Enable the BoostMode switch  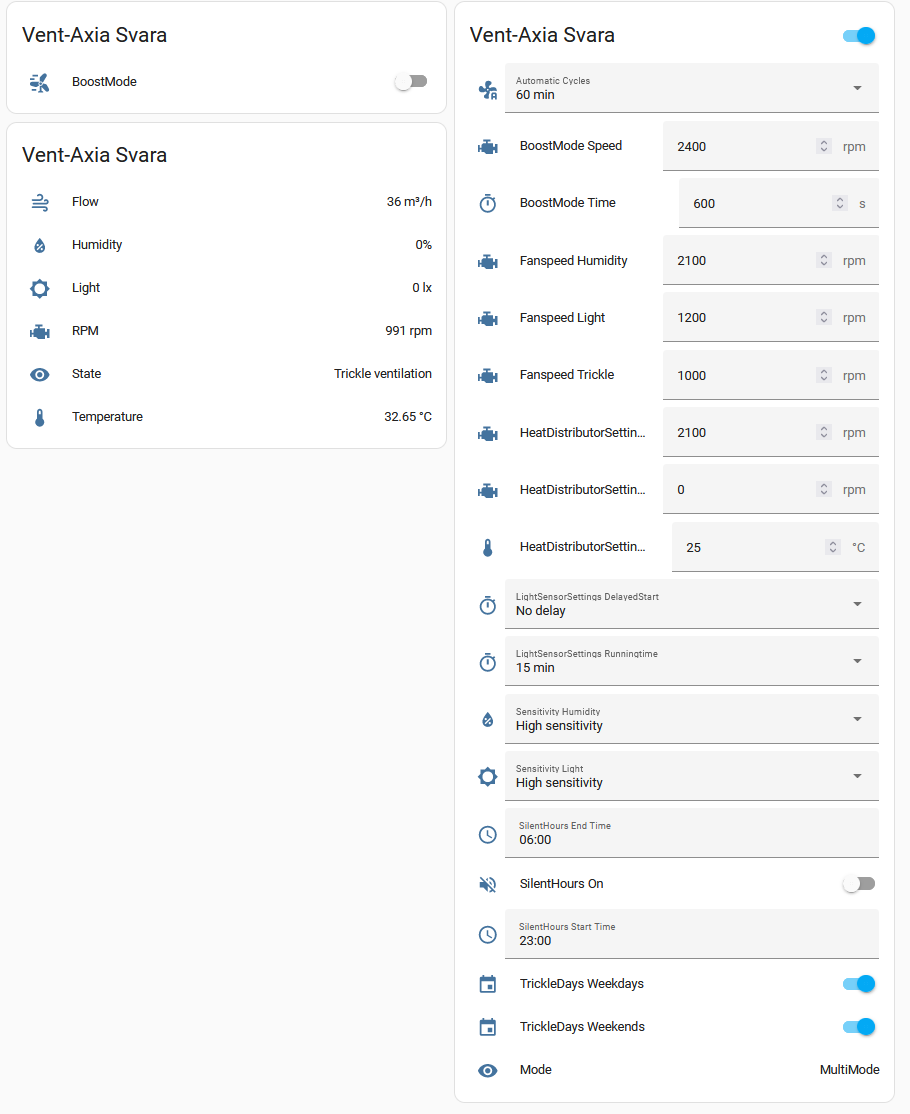click(x=411, y=82)
